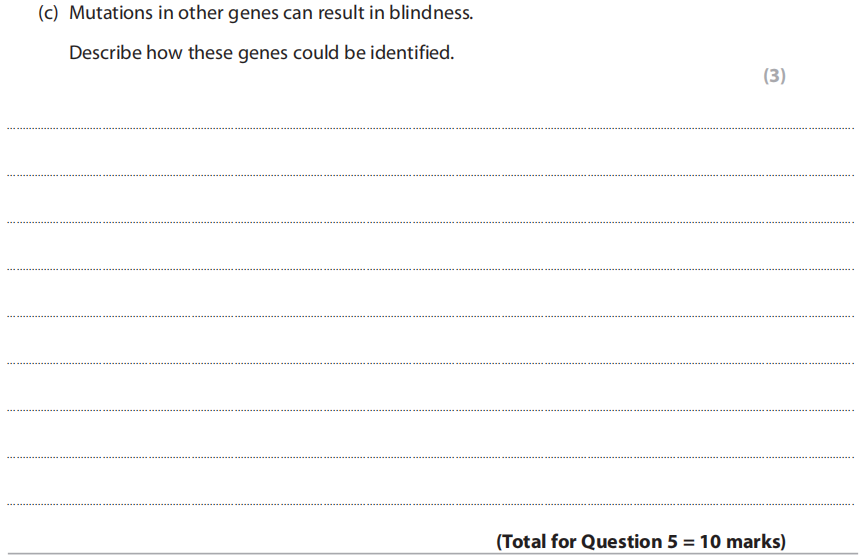Click the last dotted answer line
Viewport: 863px width, 560px height.
[430, 504]
